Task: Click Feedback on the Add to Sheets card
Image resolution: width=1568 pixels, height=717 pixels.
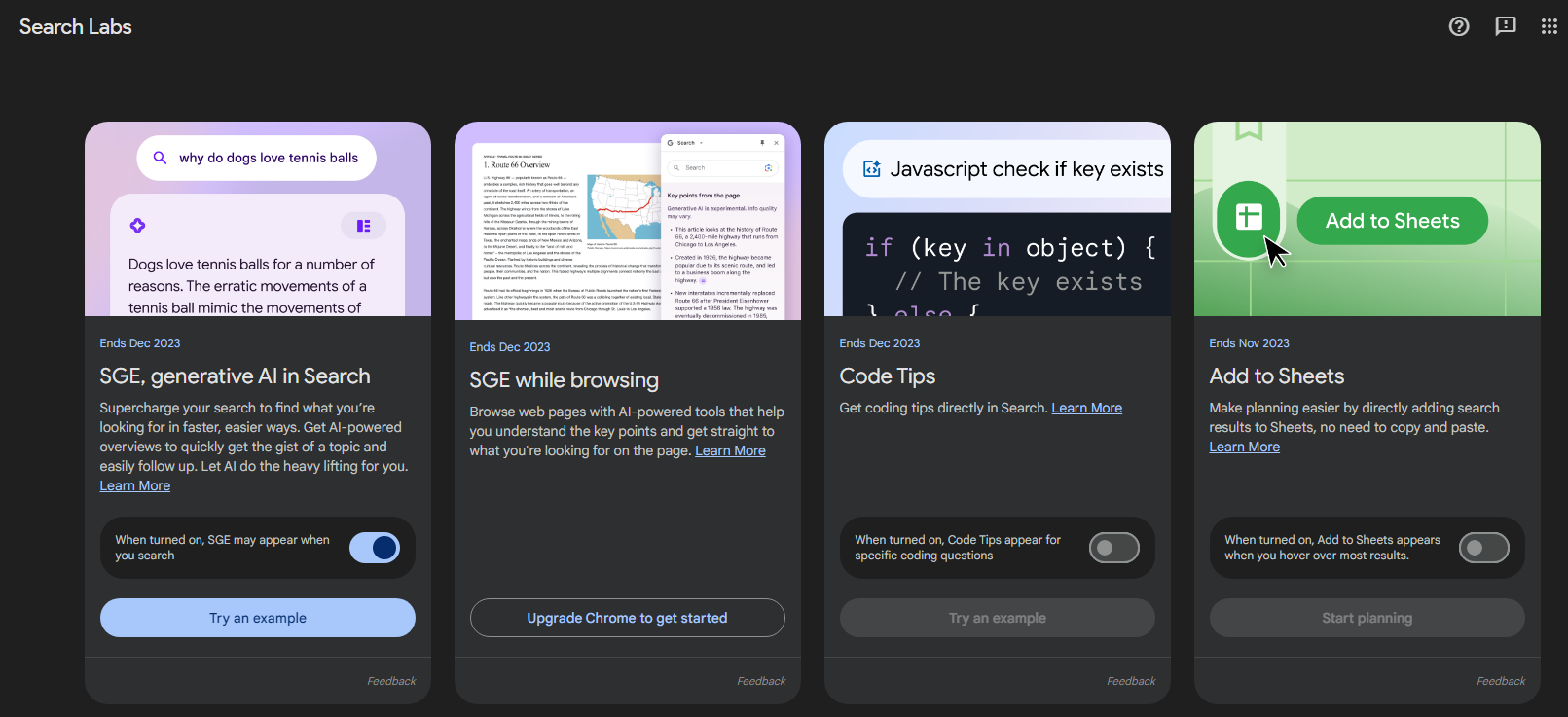Action: point(1500,681)
